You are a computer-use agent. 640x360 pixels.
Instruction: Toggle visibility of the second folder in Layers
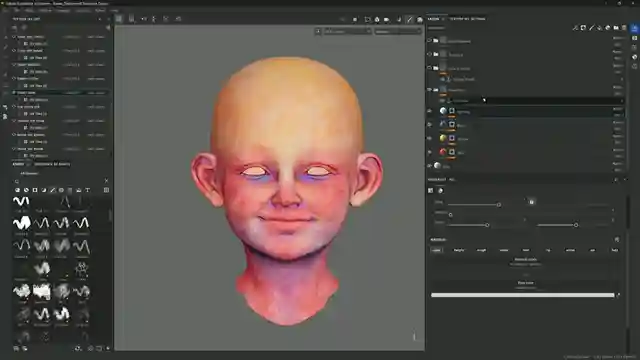429,54
